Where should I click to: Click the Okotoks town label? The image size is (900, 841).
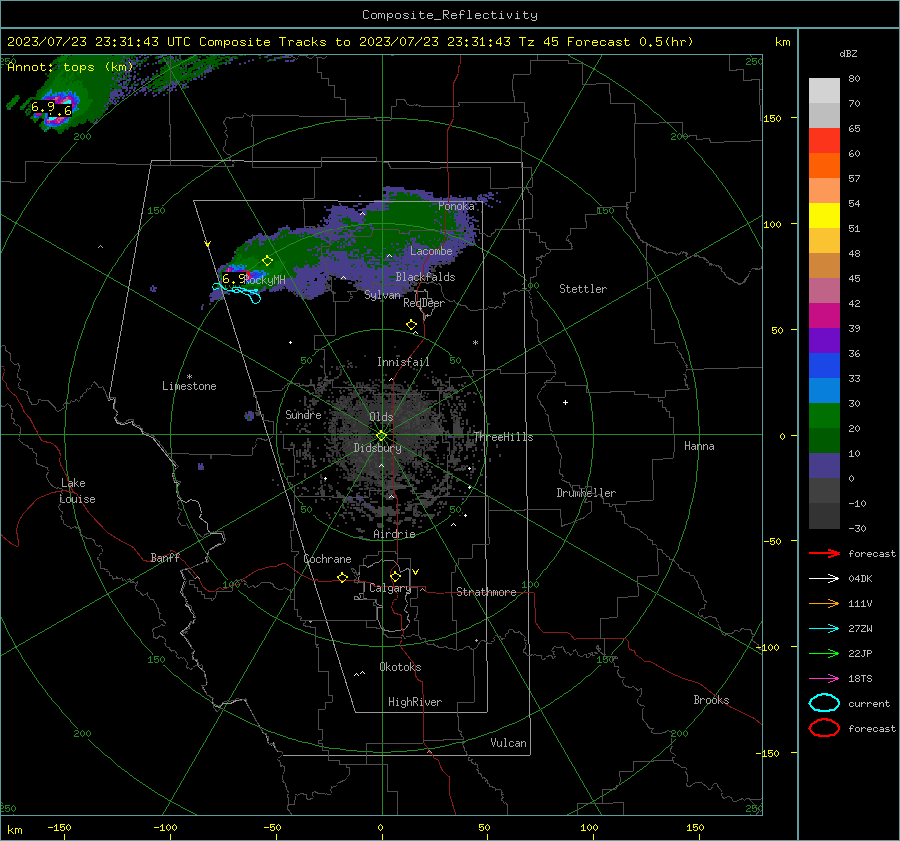400,667
